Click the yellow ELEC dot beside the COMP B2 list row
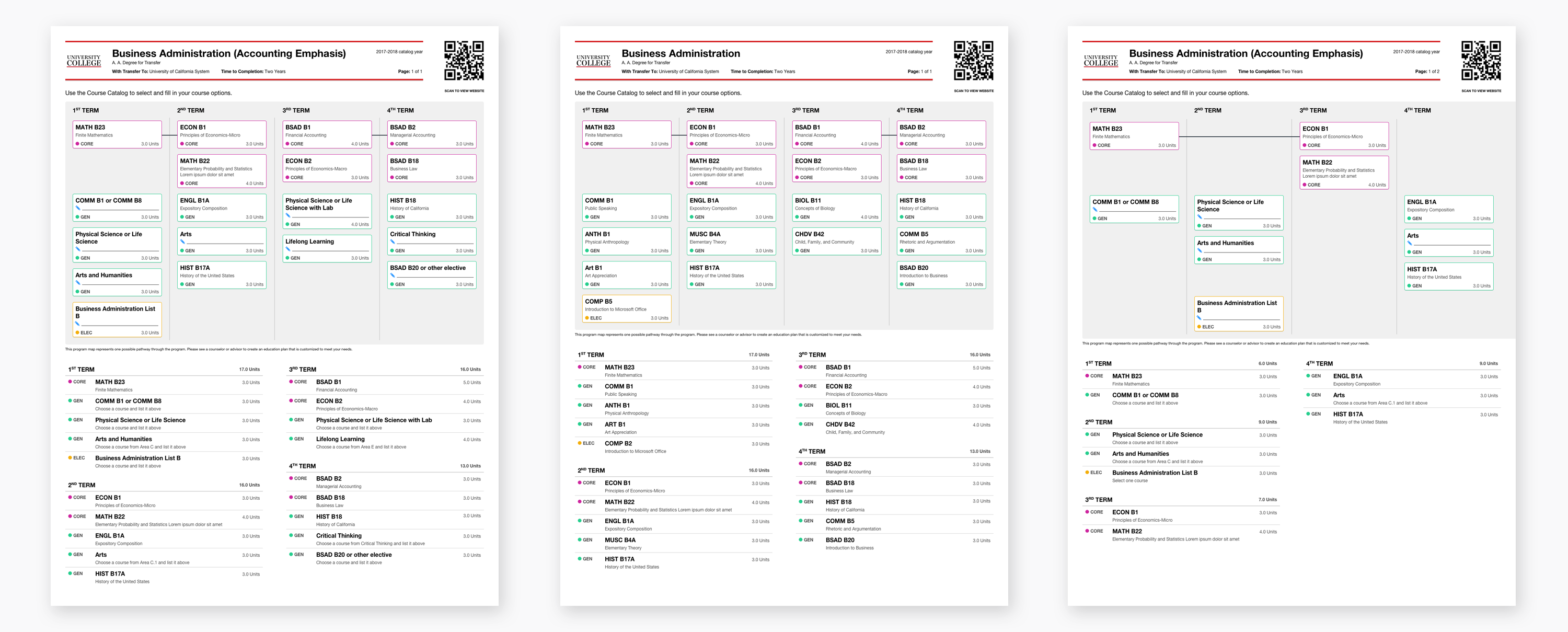The image size is (1568, 632). [x=580, y=443]
